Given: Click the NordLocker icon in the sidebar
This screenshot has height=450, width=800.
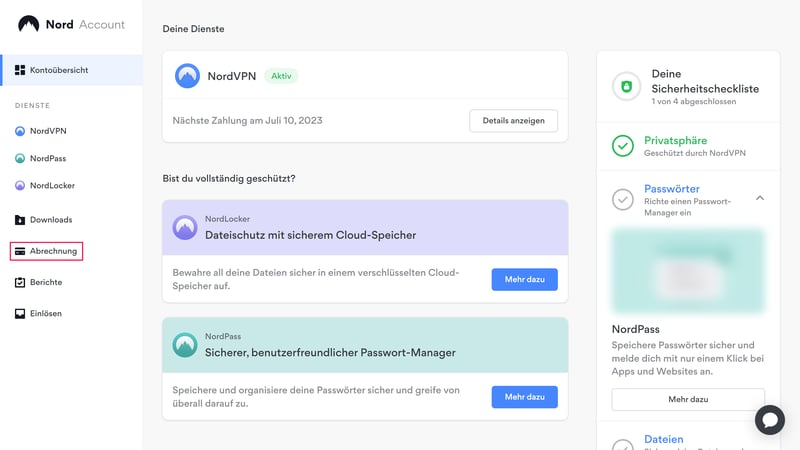Looking at the screenshot, I should [20, 185].
